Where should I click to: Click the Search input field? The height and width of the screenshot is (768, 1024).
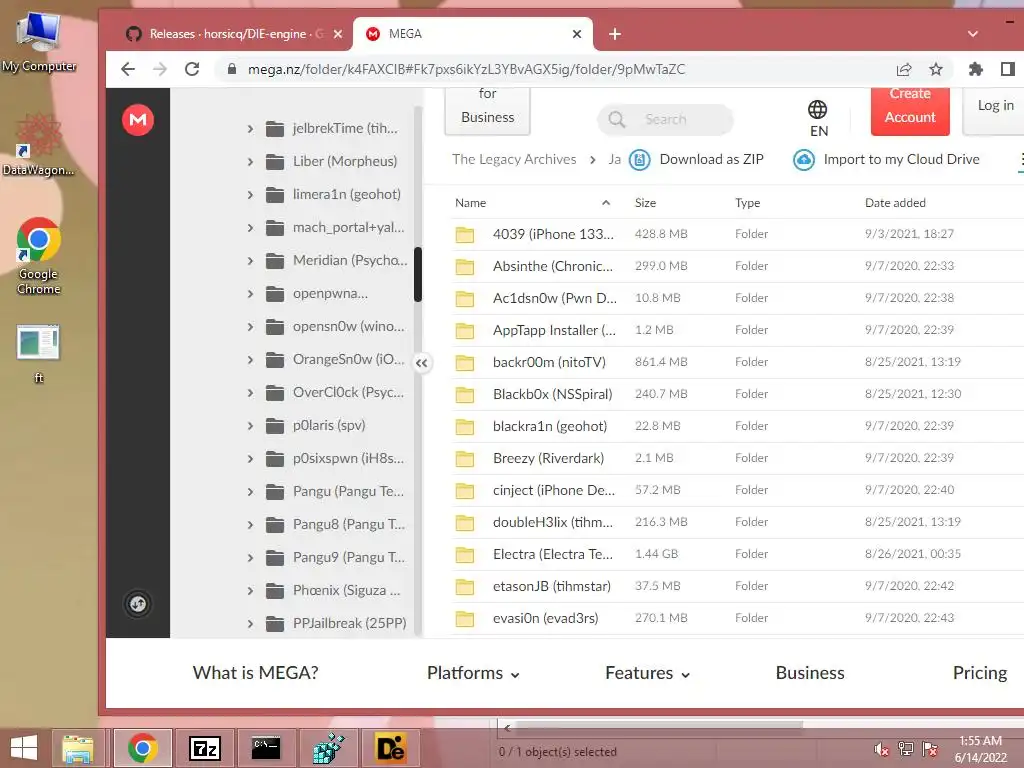[665, 120]
